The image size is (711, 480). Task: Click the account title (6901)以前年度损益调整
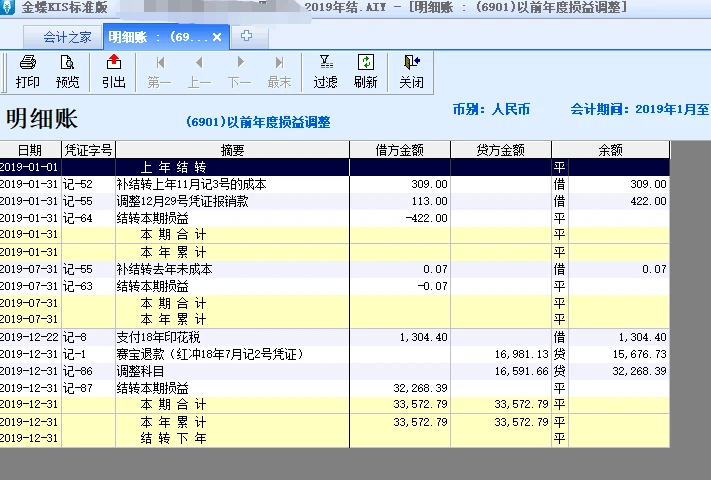tap(258, 122)
